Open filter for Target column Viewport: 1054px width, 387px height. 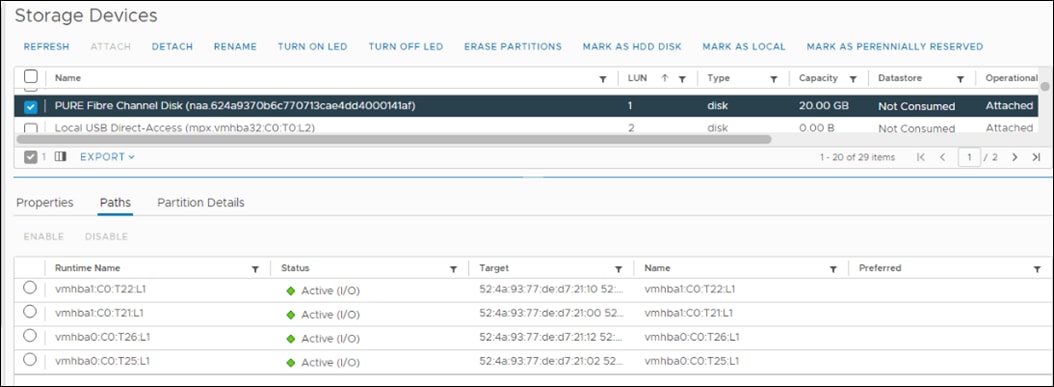[x=618, y=269]
